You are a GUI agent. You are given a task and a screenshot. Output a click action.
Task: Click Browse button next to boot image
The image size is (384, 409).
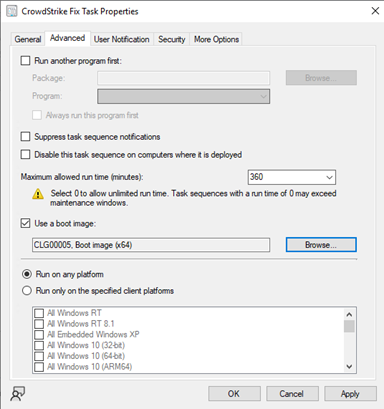(x=321, y=245)
